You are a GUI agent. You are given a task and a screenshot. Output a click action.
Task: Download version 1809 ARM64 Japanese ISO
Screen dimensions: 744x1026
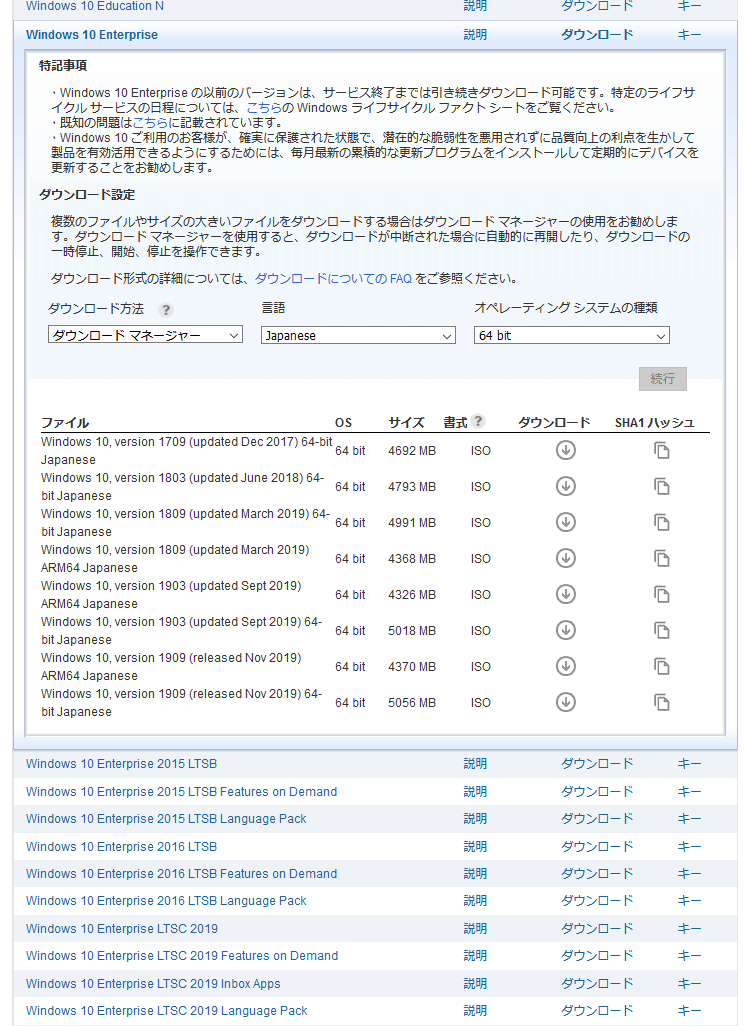(565, 558)
